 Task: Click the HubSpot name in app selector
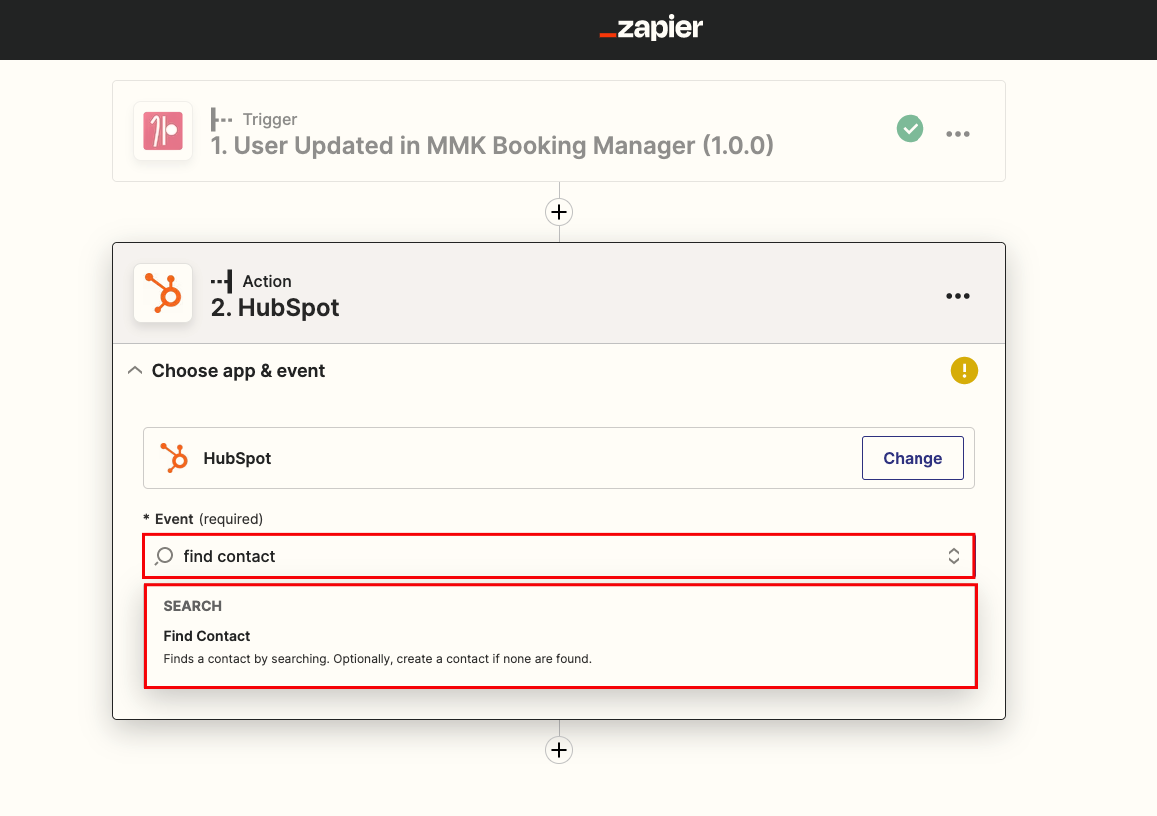(238, 458)
